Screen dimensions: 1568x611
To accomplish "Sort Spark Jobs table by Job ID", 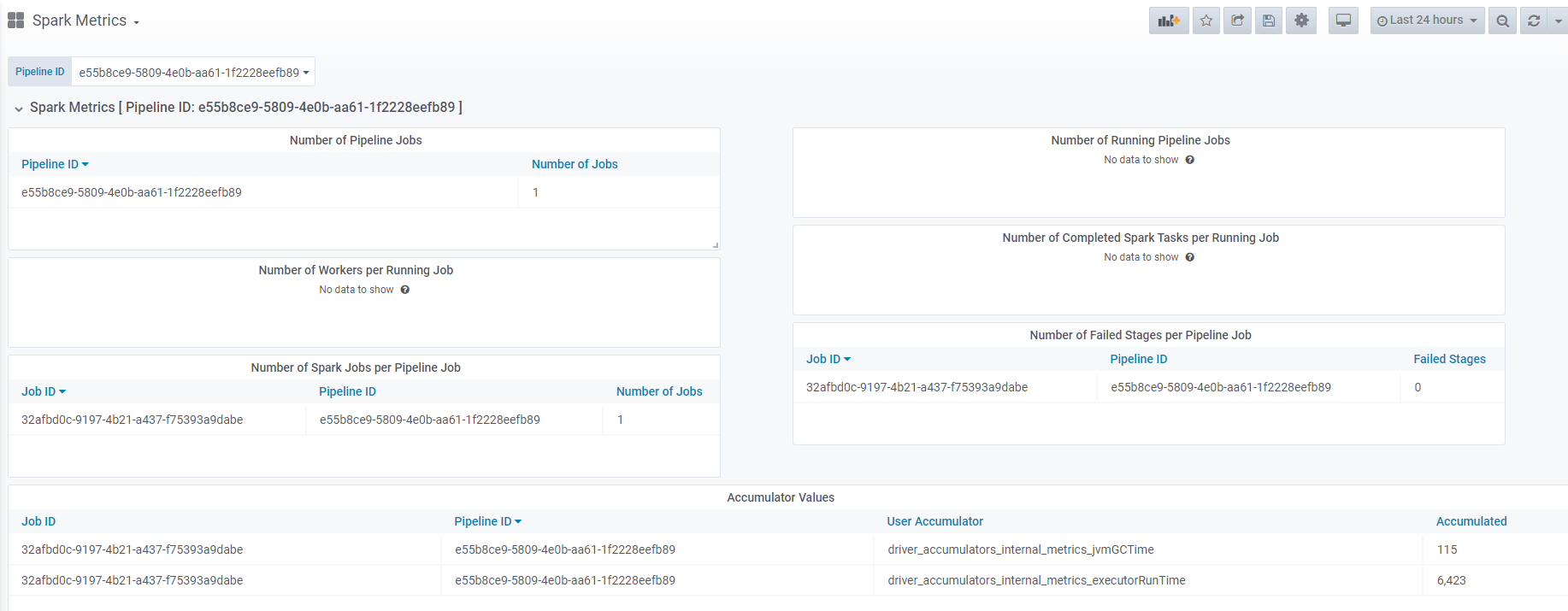I will [44, 391].
